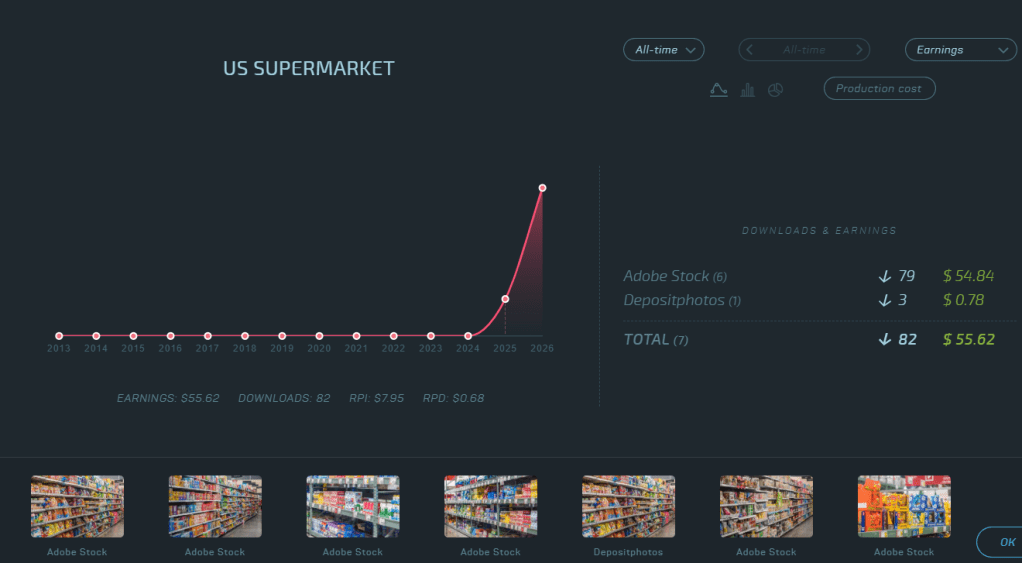Select the 2026 data point on chart

[542, 188]
